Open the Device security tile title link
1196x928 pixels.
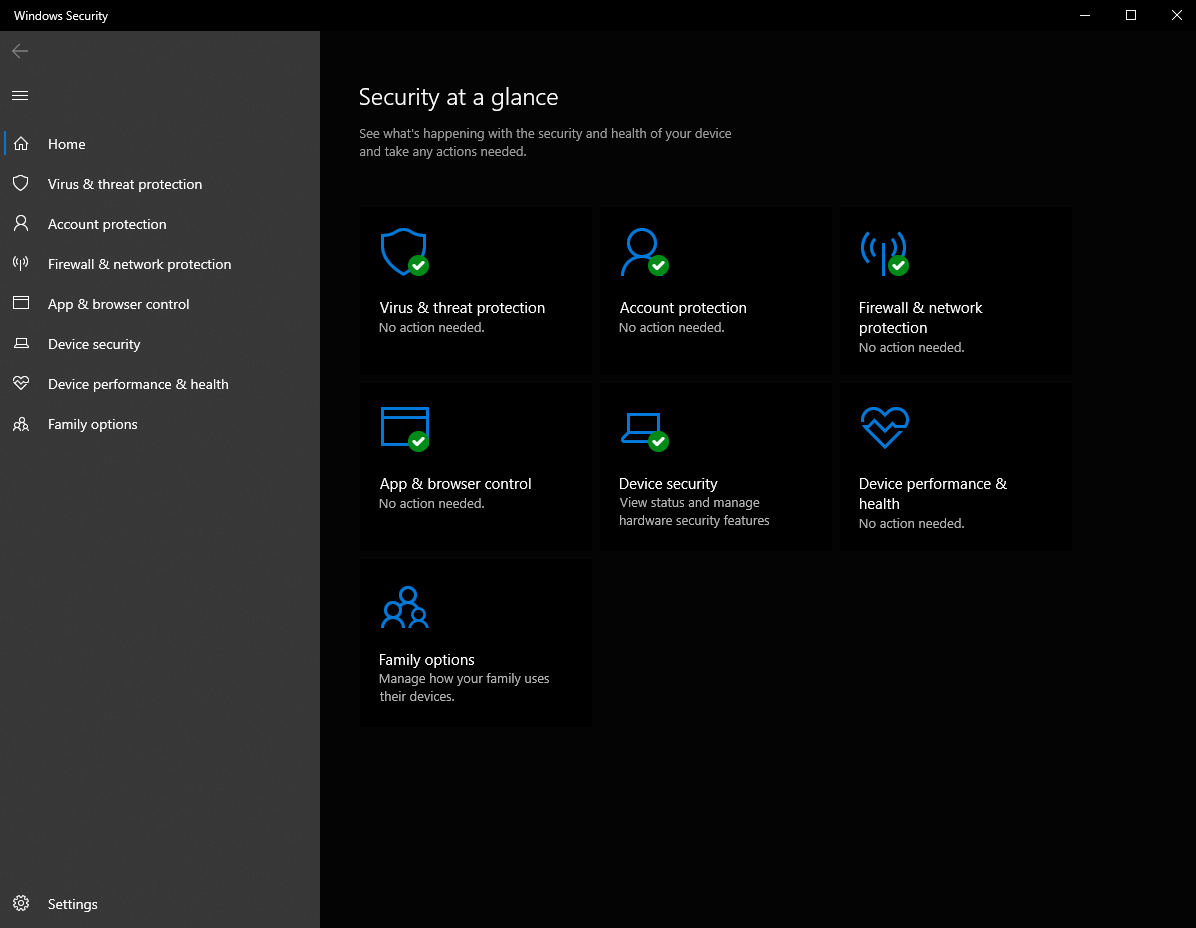(668, 484)
